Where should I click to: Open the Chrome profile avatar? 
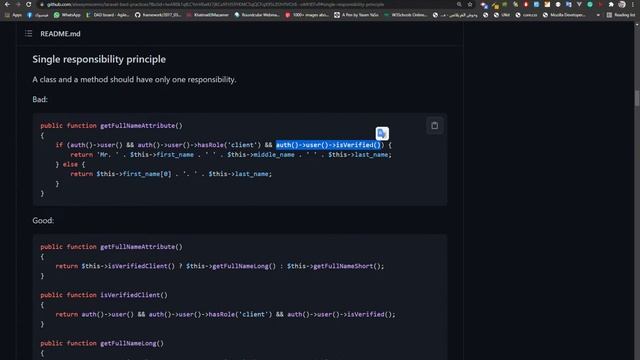click(622, 4)
